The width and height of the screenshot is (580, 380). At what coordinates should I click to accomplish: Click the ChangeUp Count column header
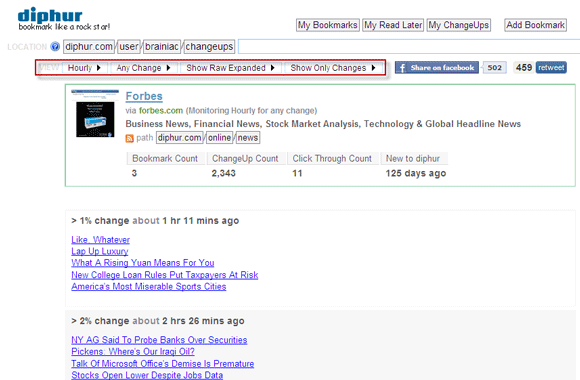(x=245, y=158)
